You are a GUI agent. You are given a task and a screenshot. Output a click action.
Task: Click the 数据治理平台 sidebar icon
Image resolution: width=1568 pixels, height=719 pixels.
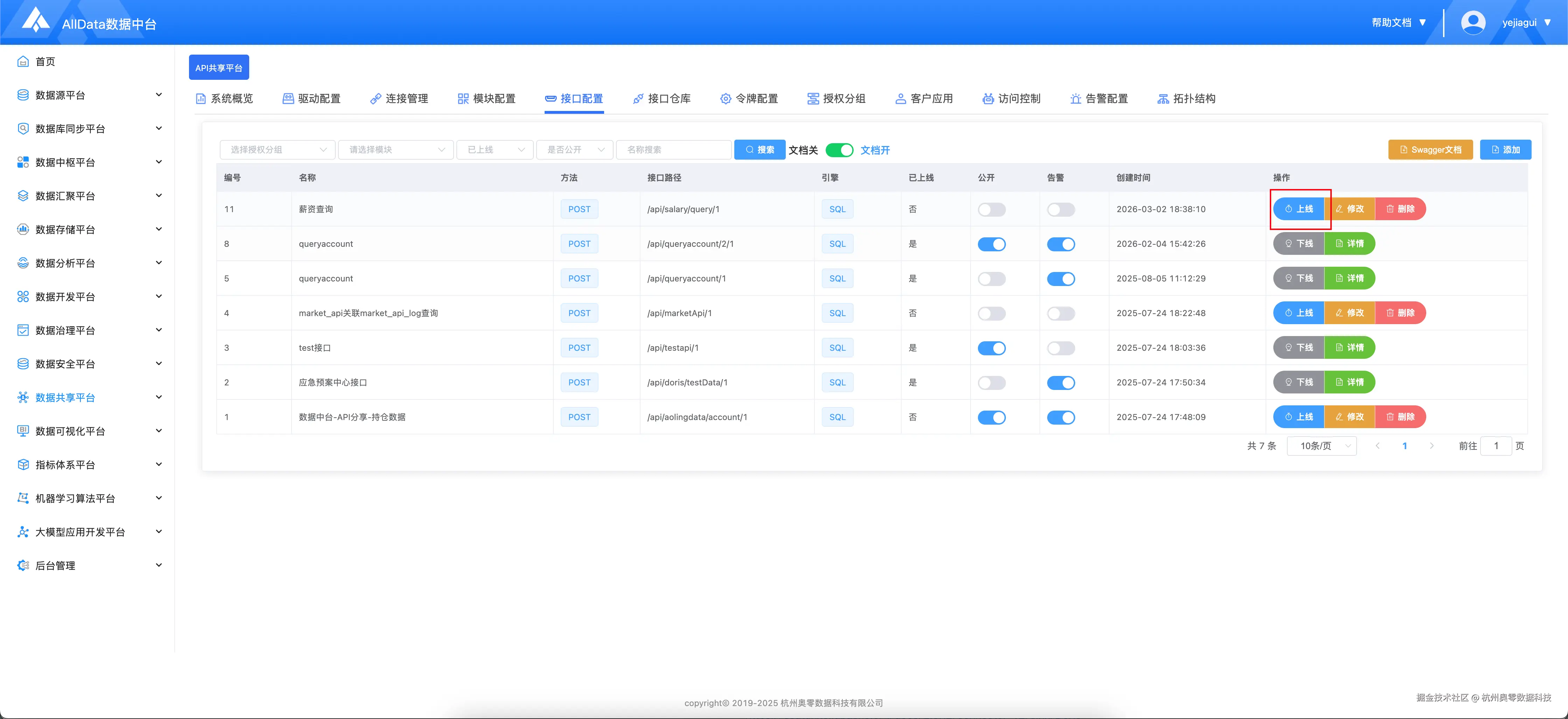tap(23, 330)
